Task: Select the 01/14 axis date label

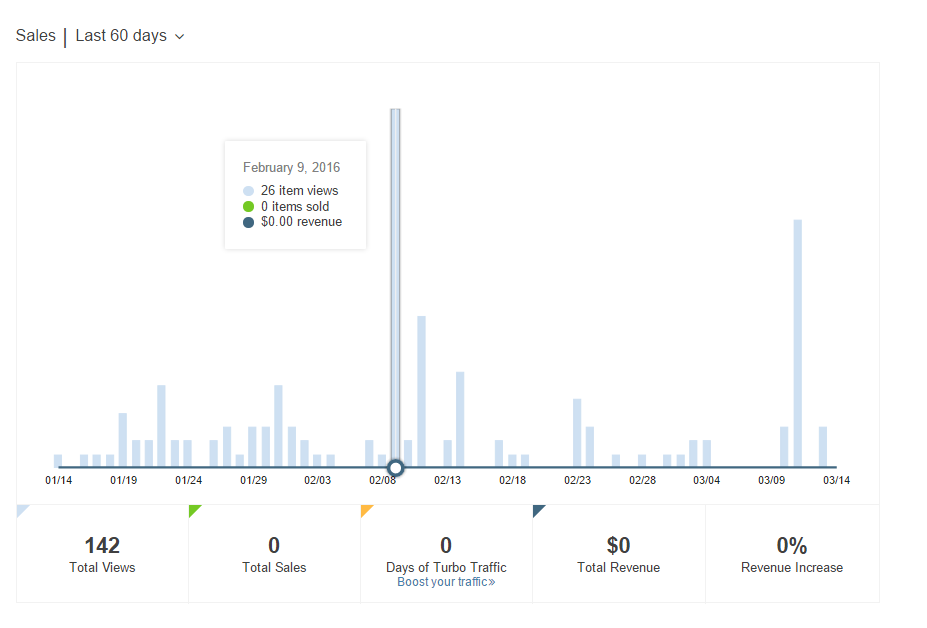Action: tap(58, 480)
